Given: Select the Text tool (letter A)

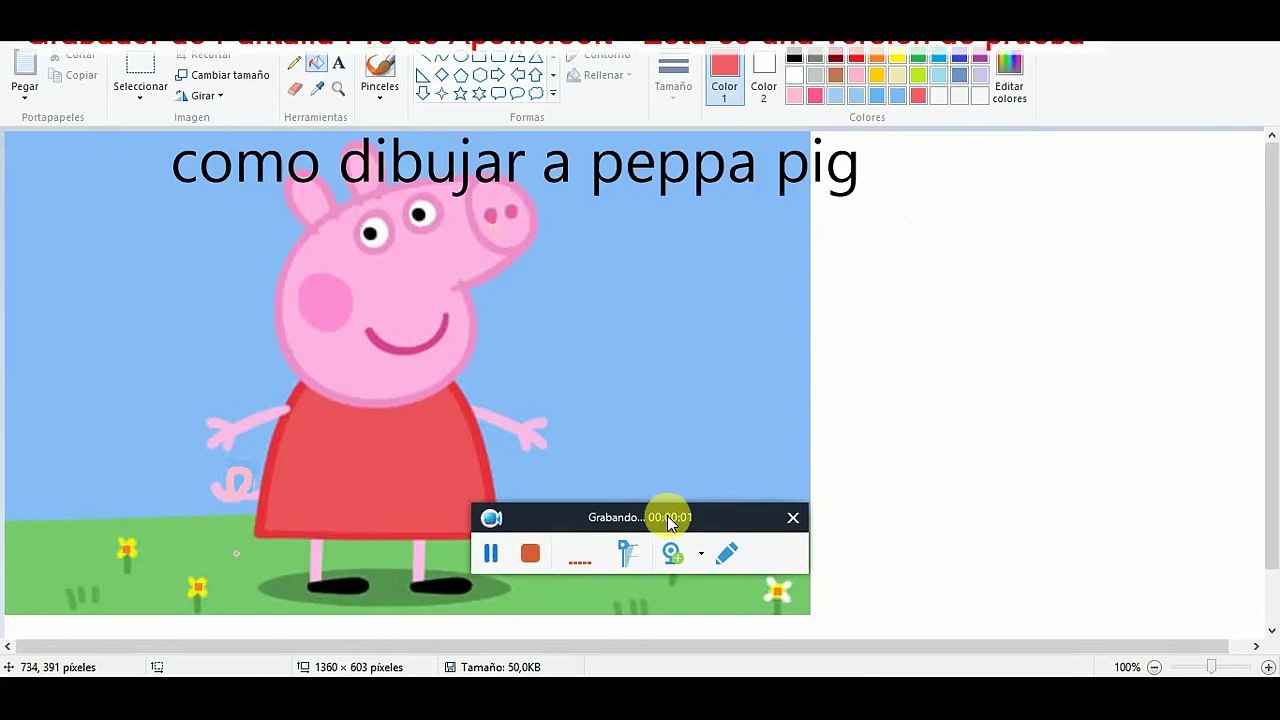Looking at the screenshot, I should pos(338,64).
